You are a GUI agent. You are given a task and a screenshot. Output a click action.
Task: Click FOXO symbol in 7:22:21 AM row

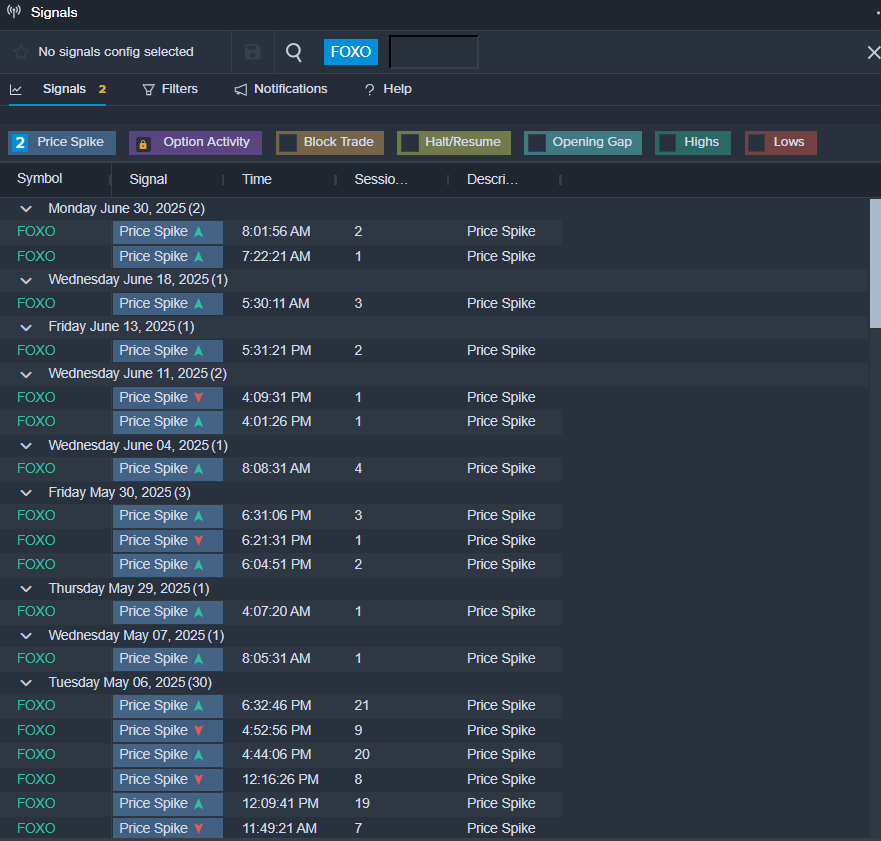36,256
